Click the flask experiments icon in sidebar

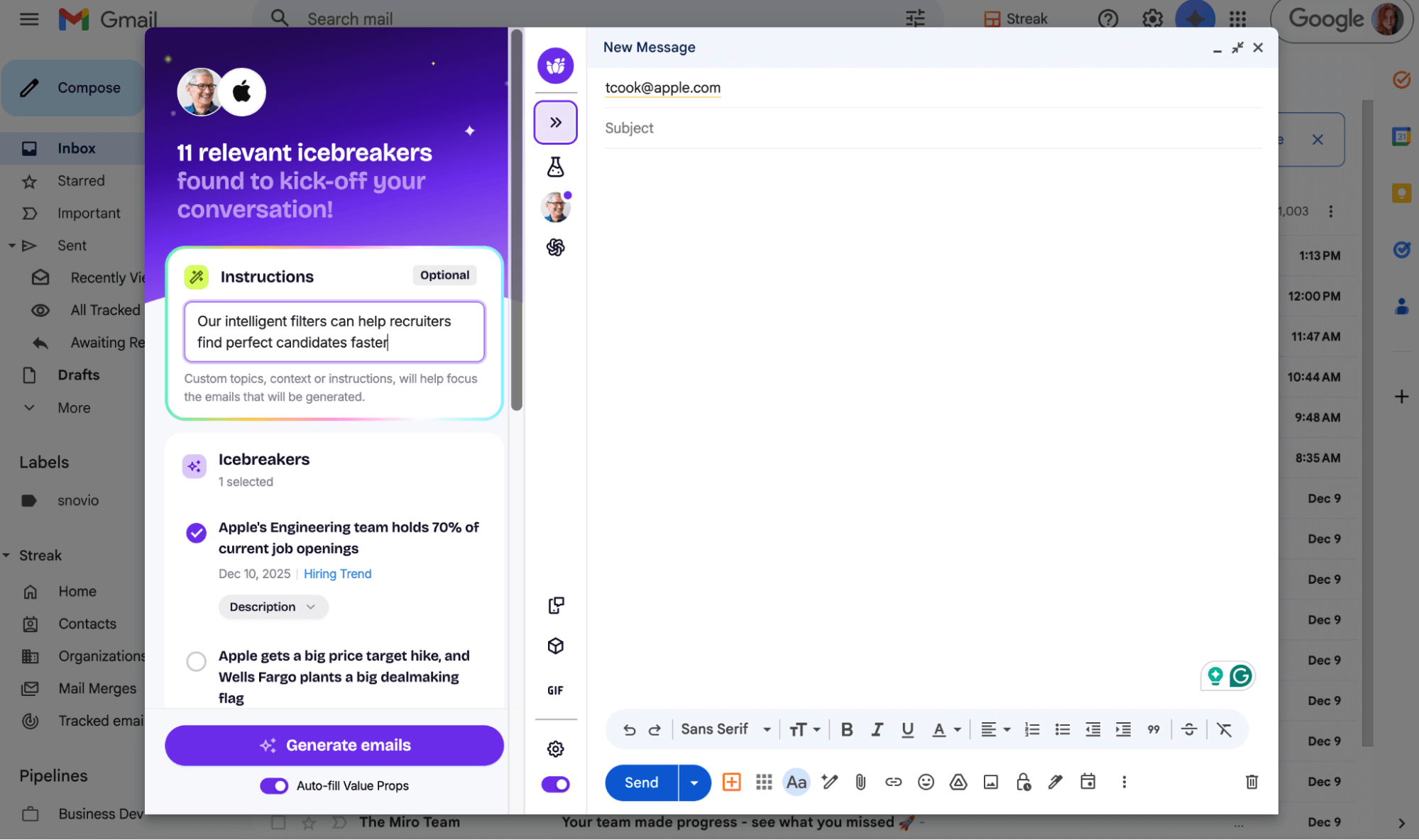click(x=555, y=167)
